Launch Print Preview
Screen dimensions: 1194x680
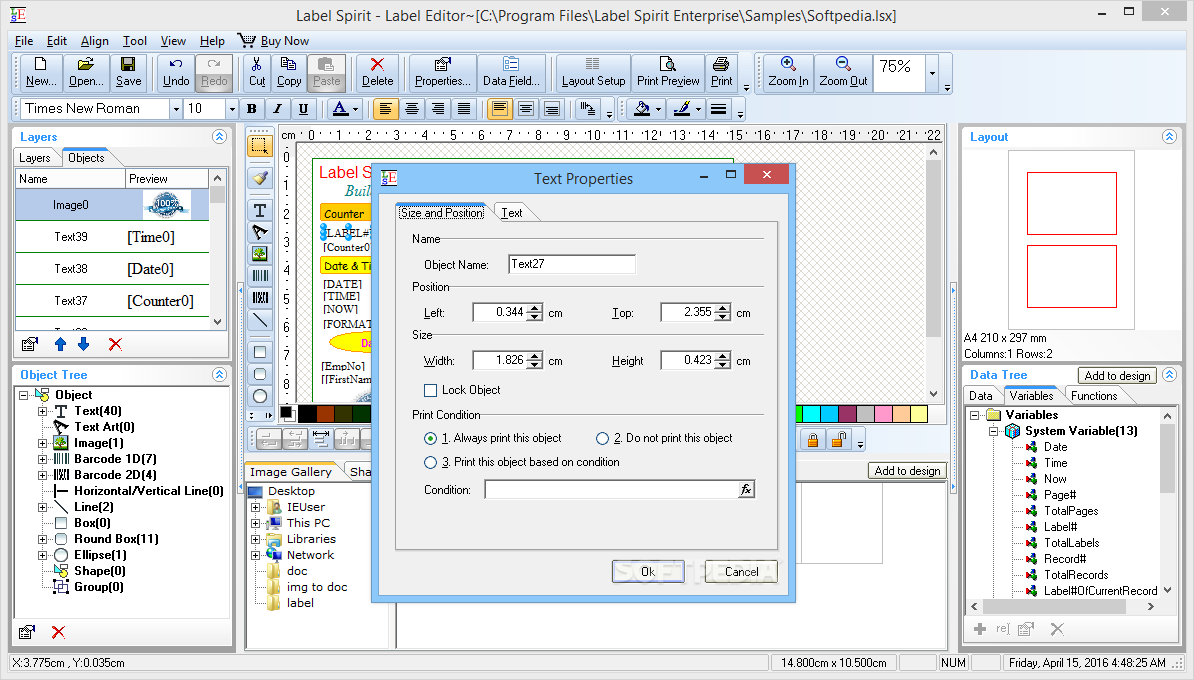(668, 72)
